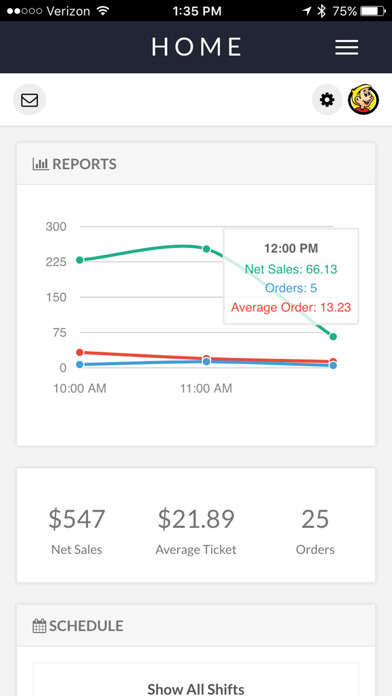Open the hamburger menu
Screen dimensions: 392x696
pyautogui.click(x=347, y=47)
